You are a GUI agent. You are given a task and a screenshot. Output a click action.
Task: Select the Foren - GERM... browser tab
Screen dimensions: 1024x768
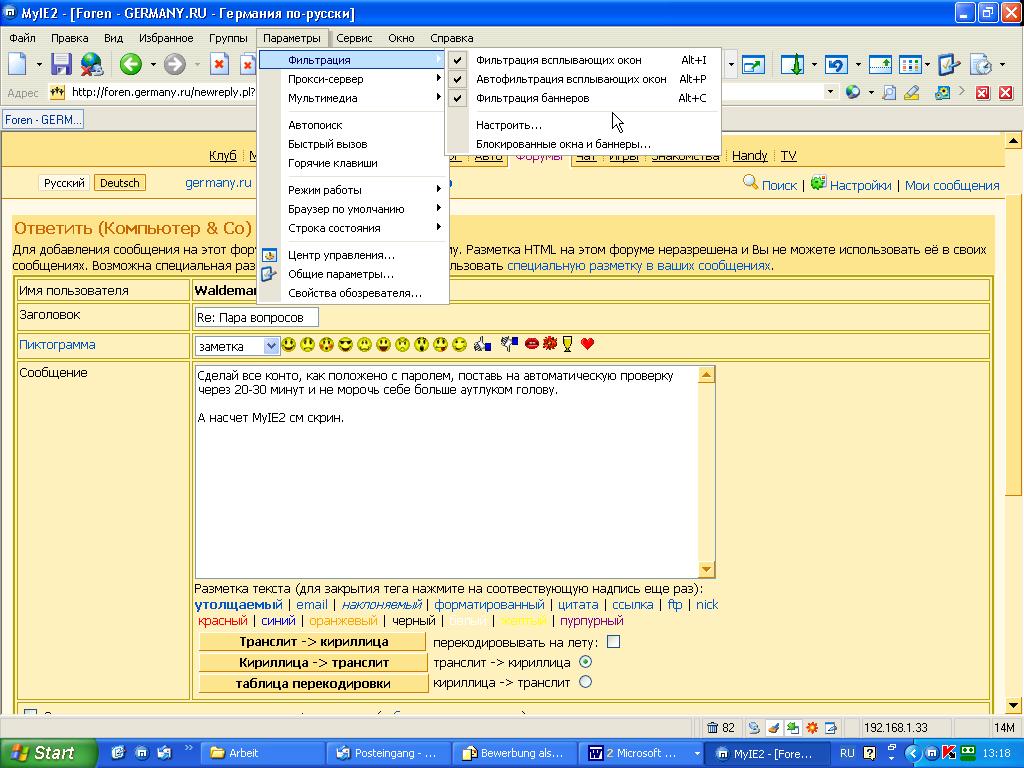point(43,120)
